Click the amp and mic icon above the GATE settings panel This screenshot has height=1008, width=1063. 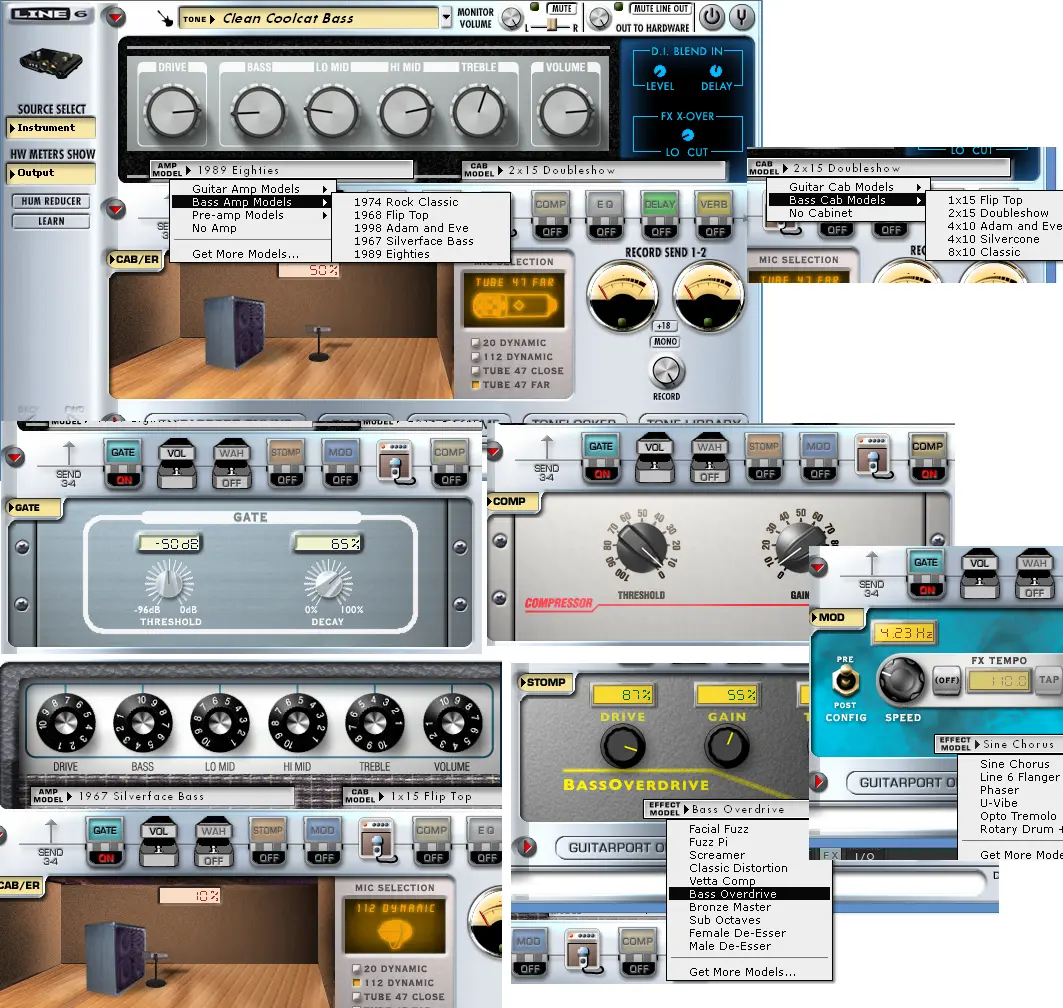[395, 462]
